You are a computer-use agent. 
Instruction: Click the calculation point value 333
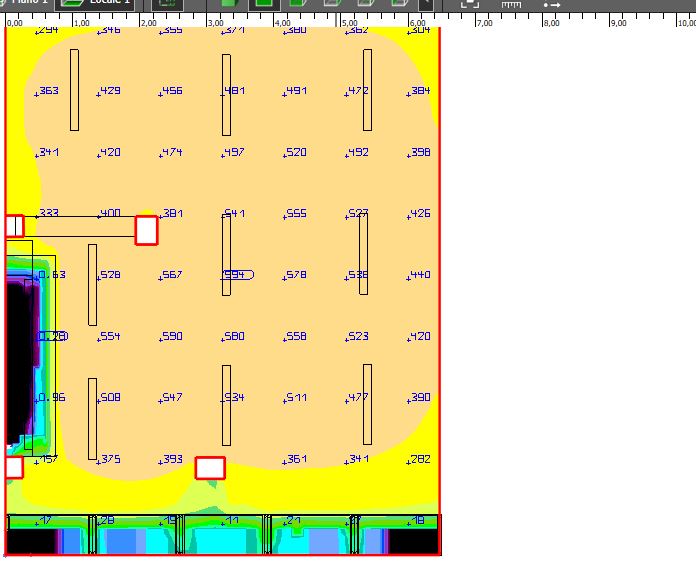[48, 213]
